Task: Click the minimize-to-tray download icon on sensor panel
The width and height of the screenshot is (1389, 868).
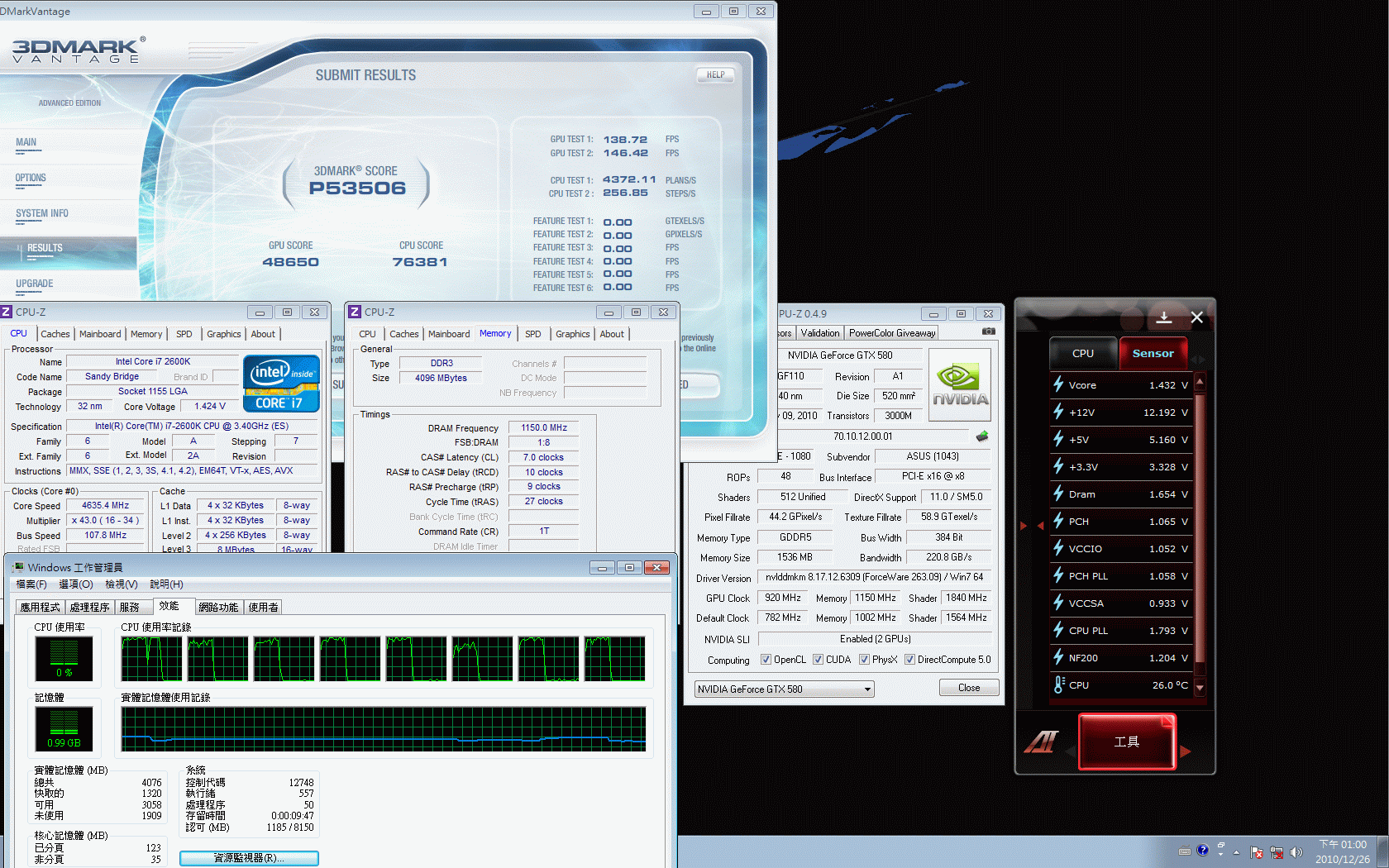Action: pyautogui.click(x=1164, y=317)
